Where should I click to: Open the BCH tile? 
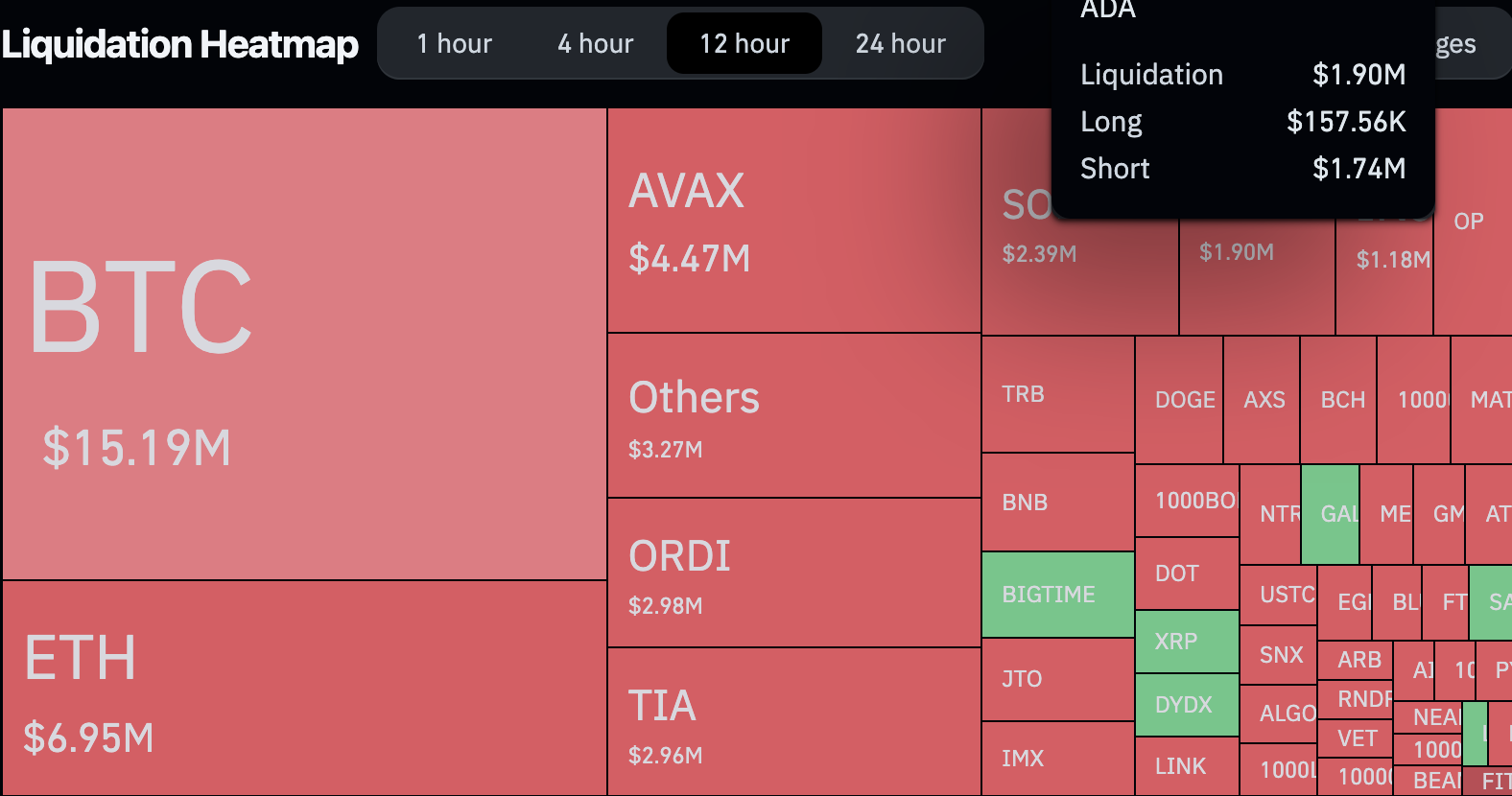point(1338,400)
